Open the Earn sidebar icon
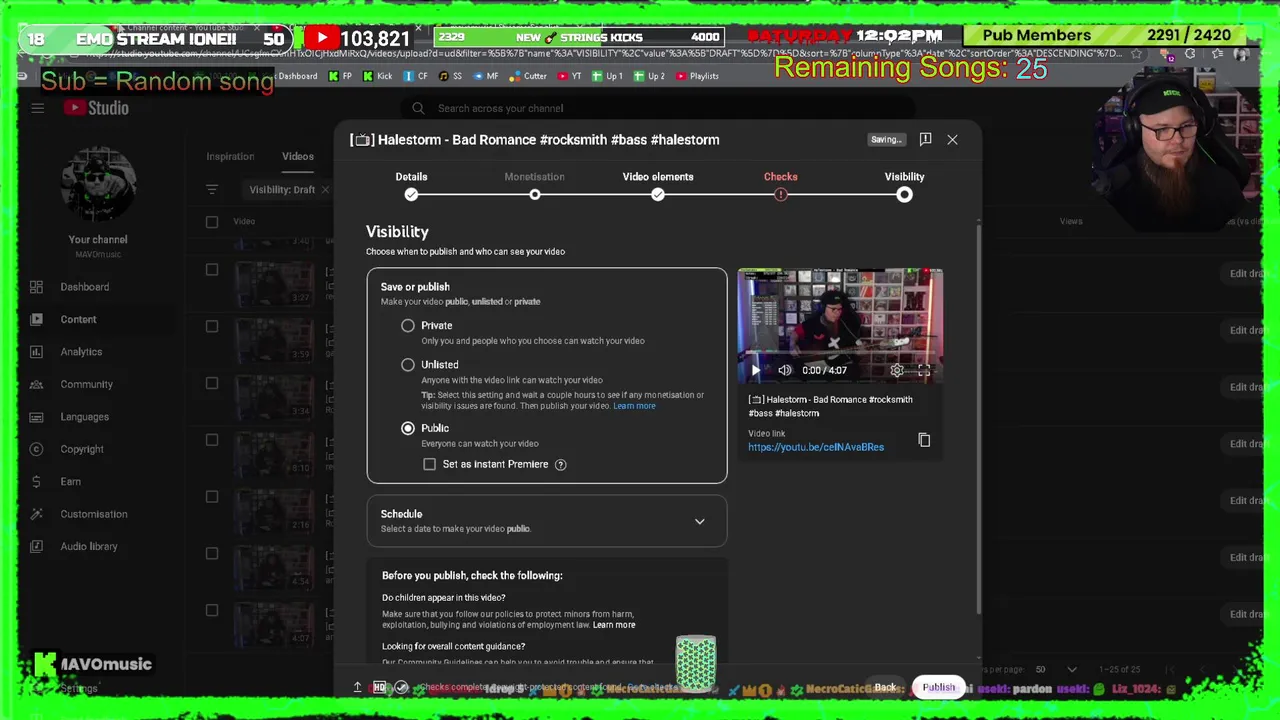Screen dimensions: 1280x720 pyautogui.click(x=36, y=482)
